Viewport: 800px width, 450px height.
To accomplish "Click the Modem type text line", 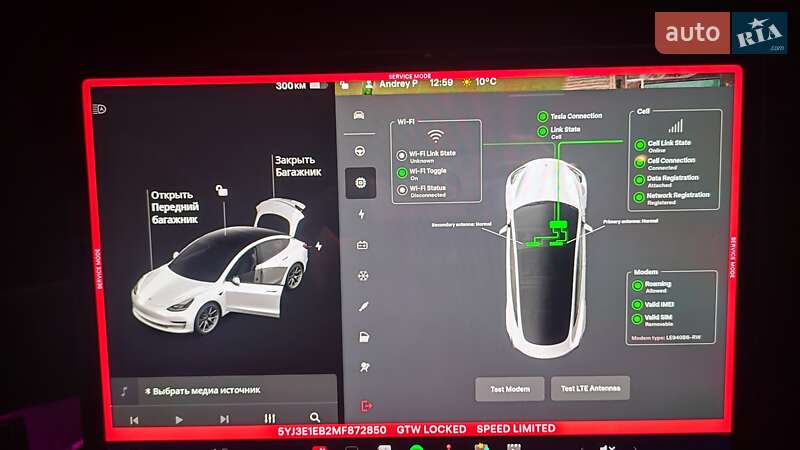I will (666, 338).
